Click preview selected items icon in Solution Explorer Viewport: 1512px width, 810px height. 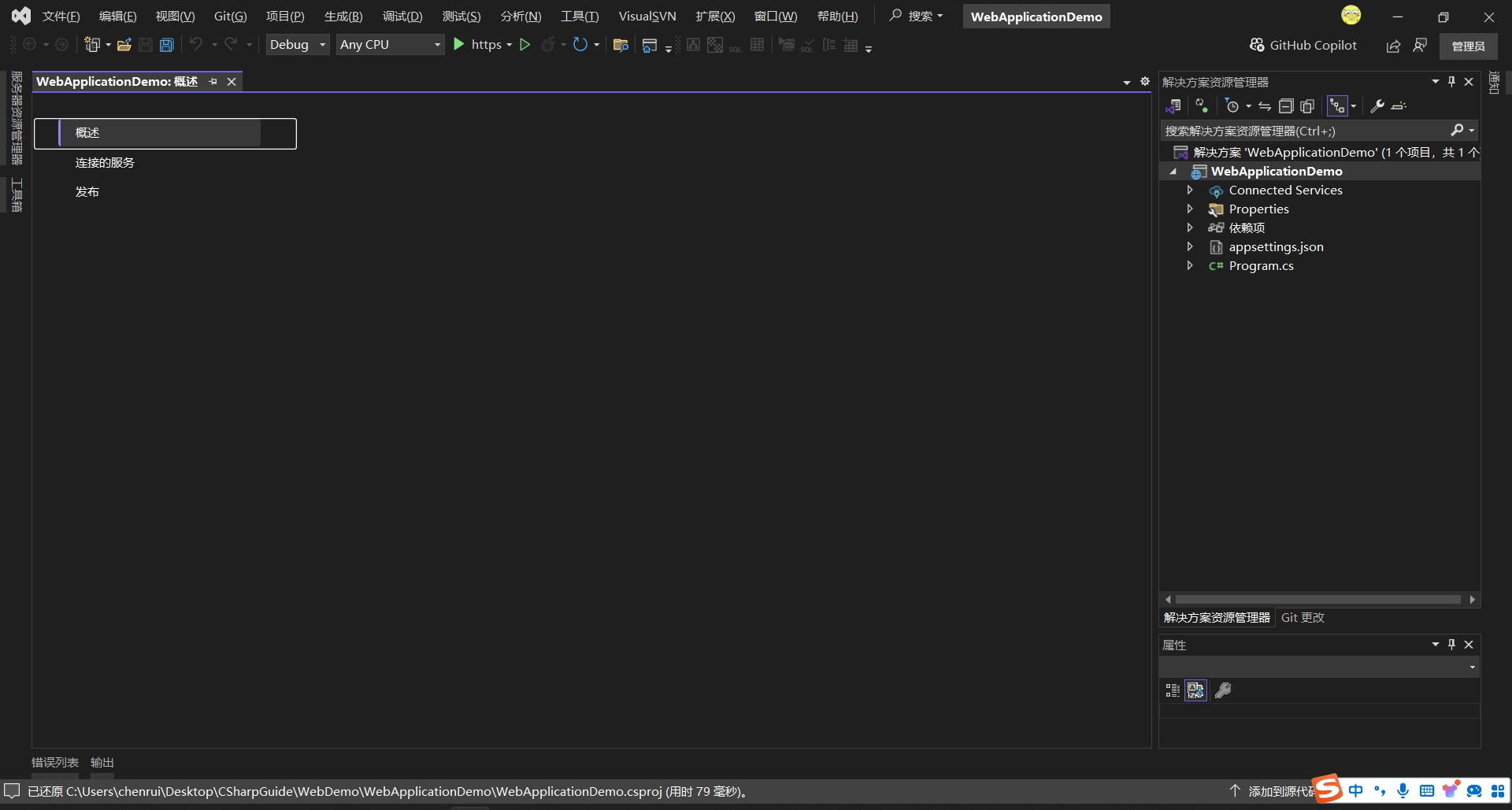pyautogui.click(x=1399, y=105)
